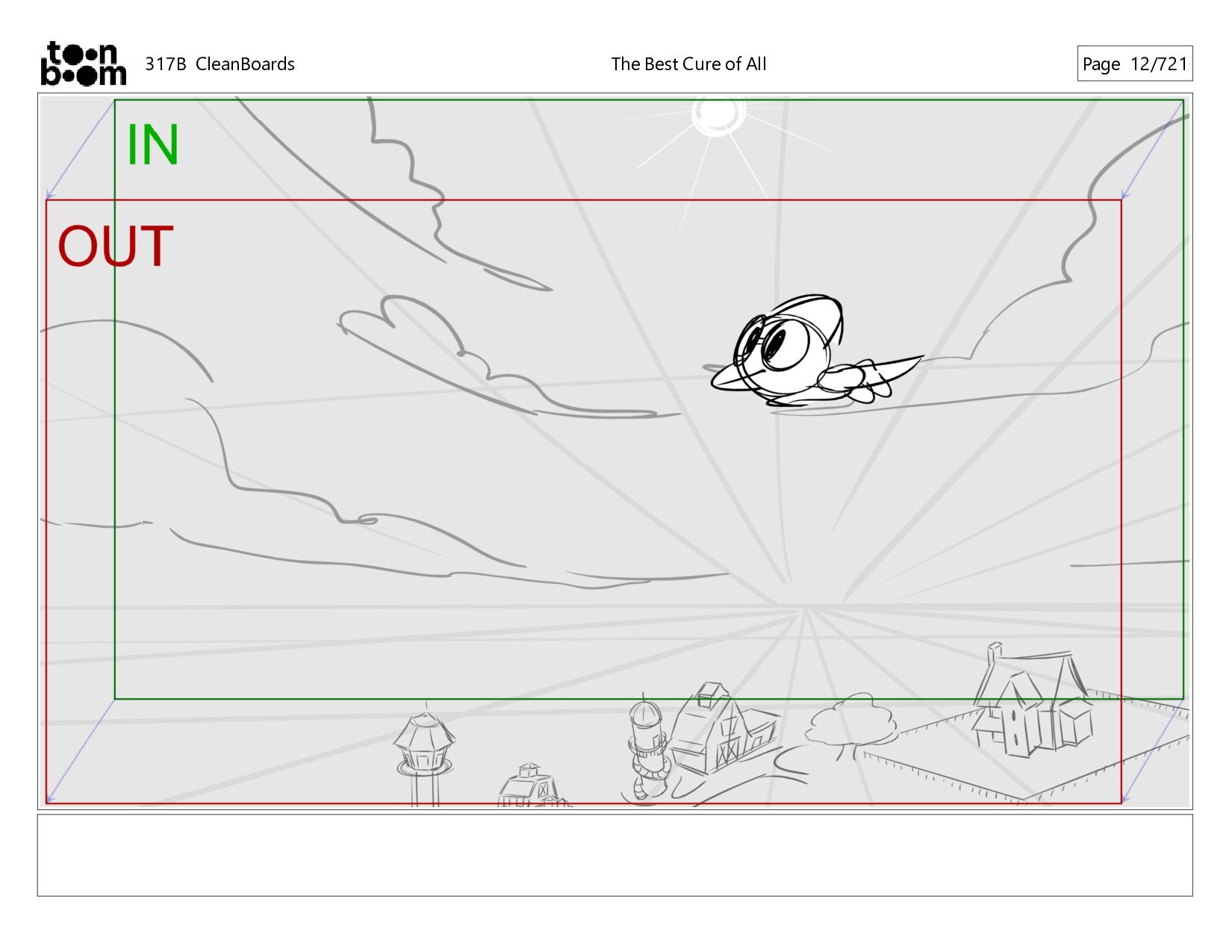
Task: Click the storyboard panel thumbnail
Action: (615, 451)
